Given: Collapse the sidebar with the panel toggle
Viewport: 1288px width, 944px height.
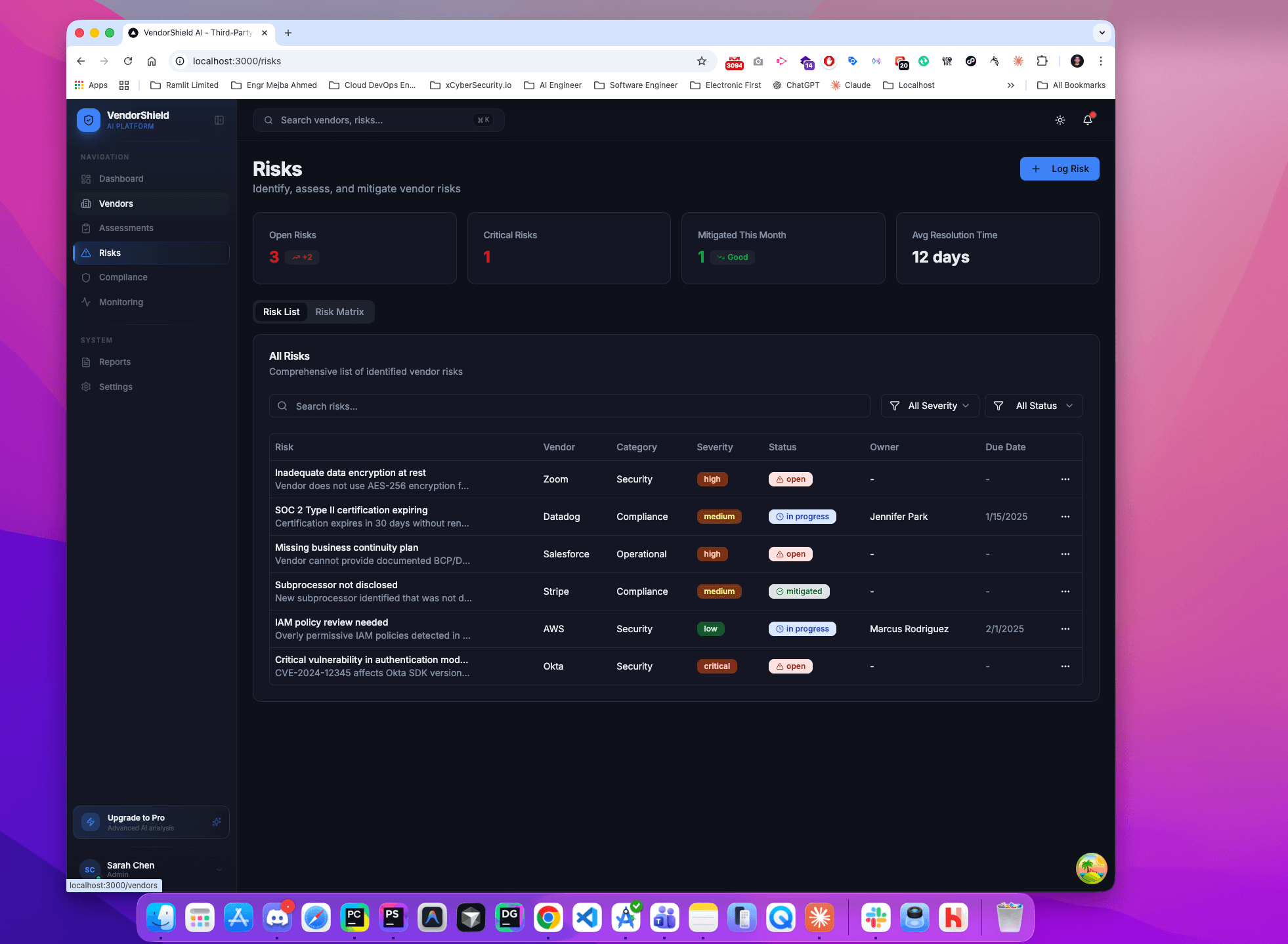Looking at the screenshot, I should coord(219,120).
